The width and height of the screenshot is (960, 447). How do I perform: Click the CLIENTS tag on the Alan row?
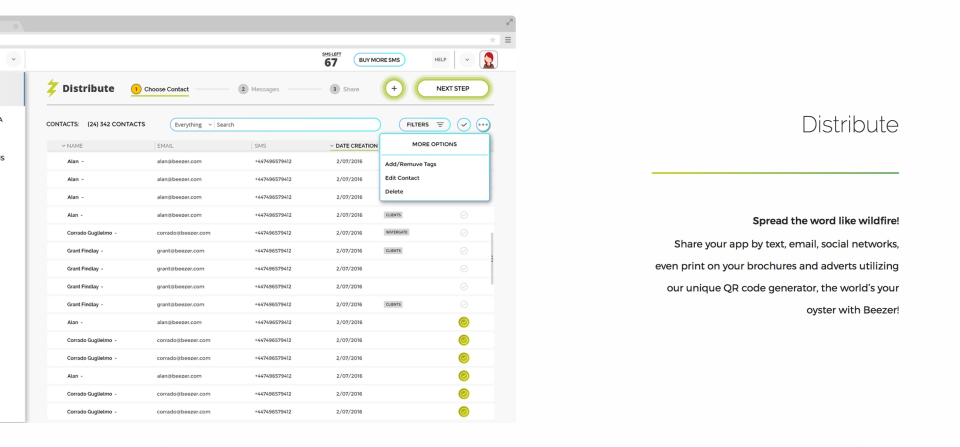pos(393,215)
